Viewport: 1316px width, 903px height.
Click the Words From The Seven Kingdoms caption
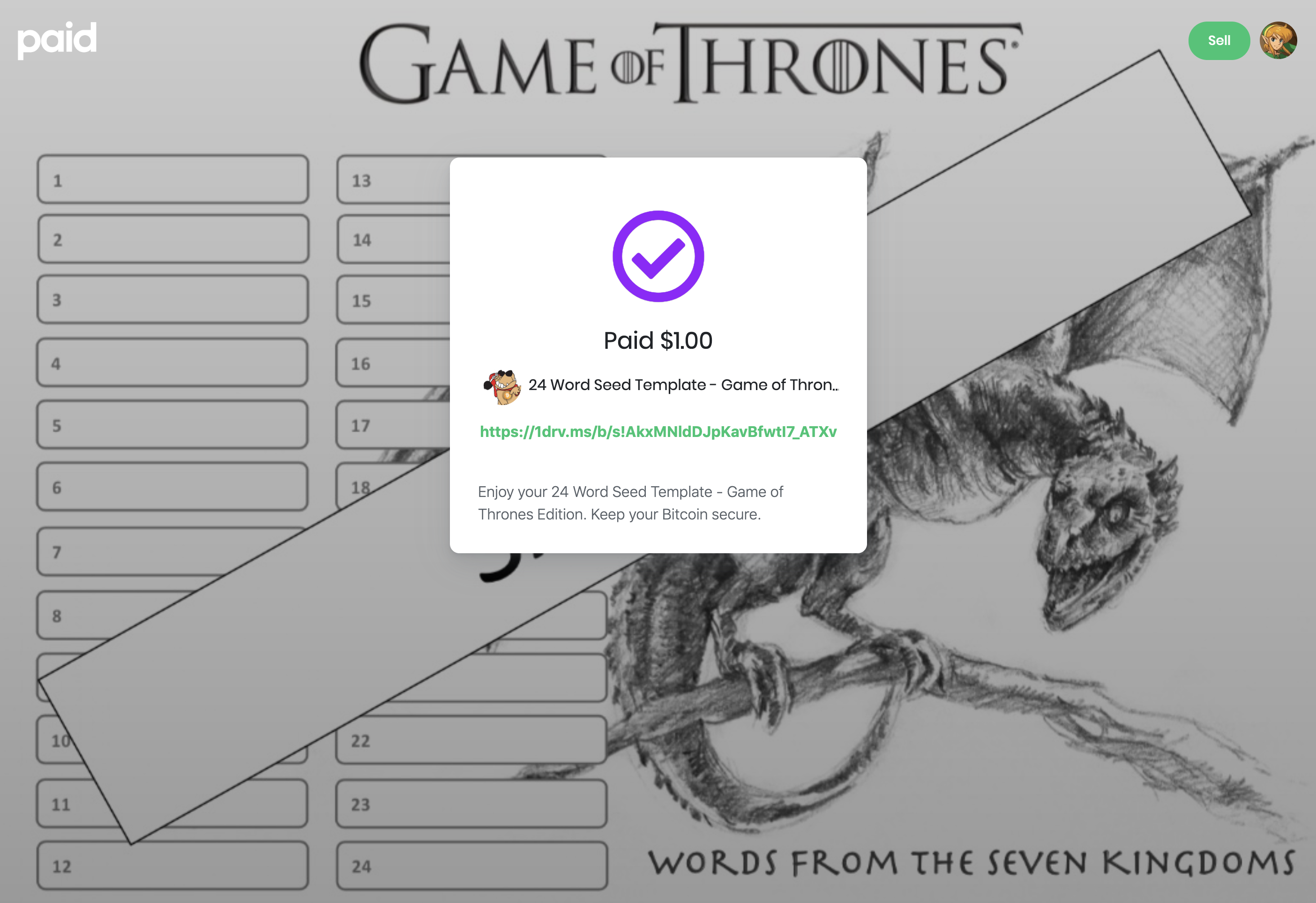972,863
